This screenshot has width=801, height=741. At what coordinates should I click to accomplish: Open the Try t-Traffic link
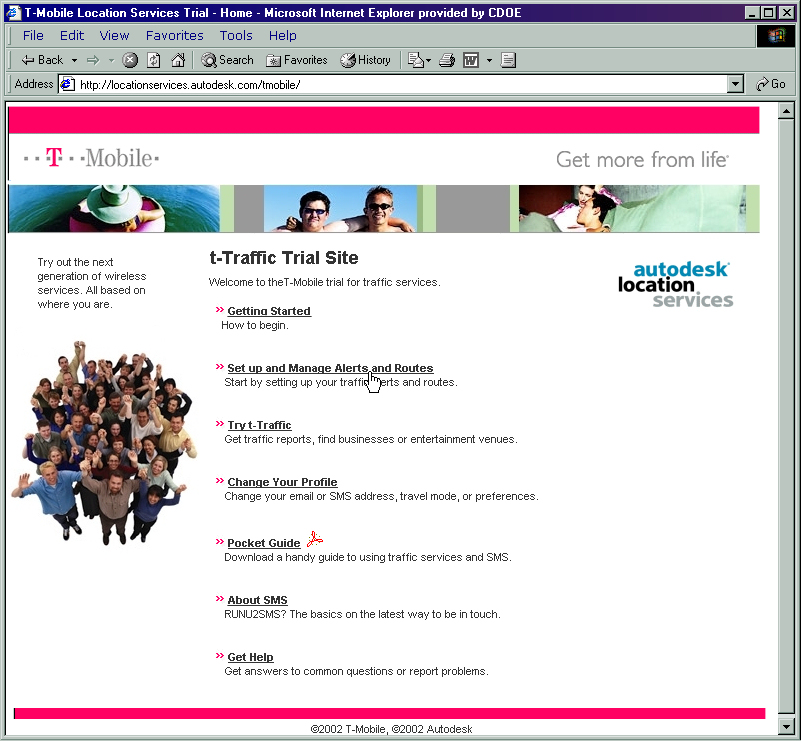(260, 425)
